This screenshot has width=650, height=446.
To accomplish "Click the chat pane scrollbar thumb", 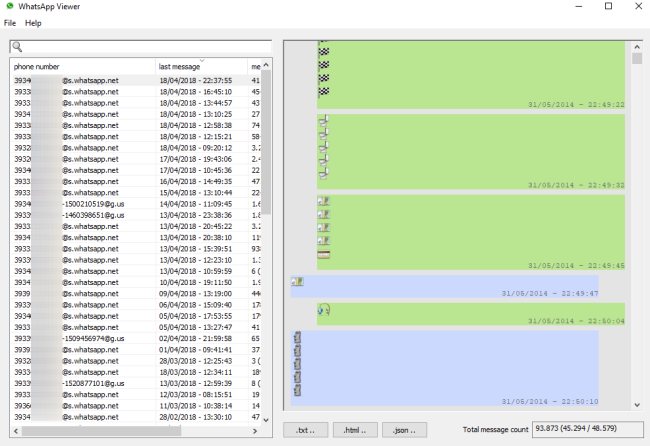I will pos(637,58).
